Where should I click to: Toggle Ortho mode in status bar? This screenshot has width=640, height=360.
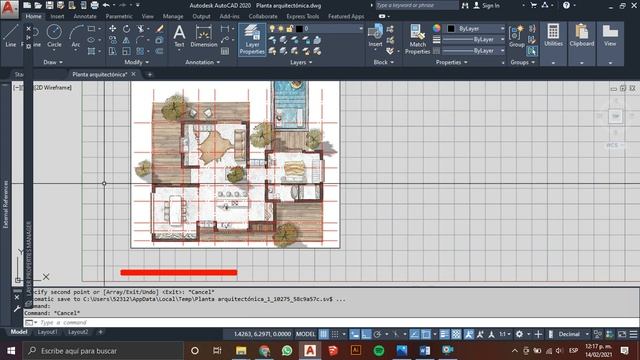(366, 334)
